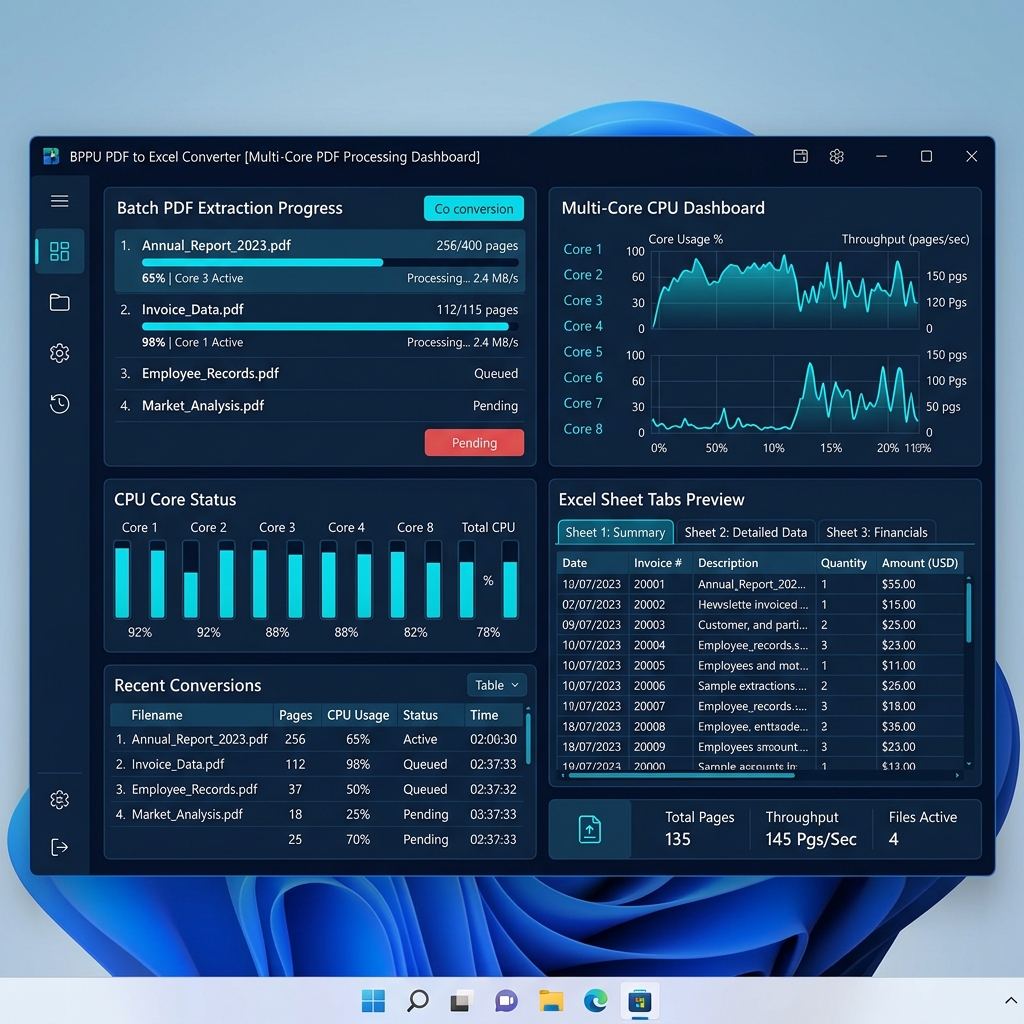Switch to Sheet 1: Summary tab
Image resolution: width=1024 pixels, height=1024 pixels.
[x=615, y=532]
